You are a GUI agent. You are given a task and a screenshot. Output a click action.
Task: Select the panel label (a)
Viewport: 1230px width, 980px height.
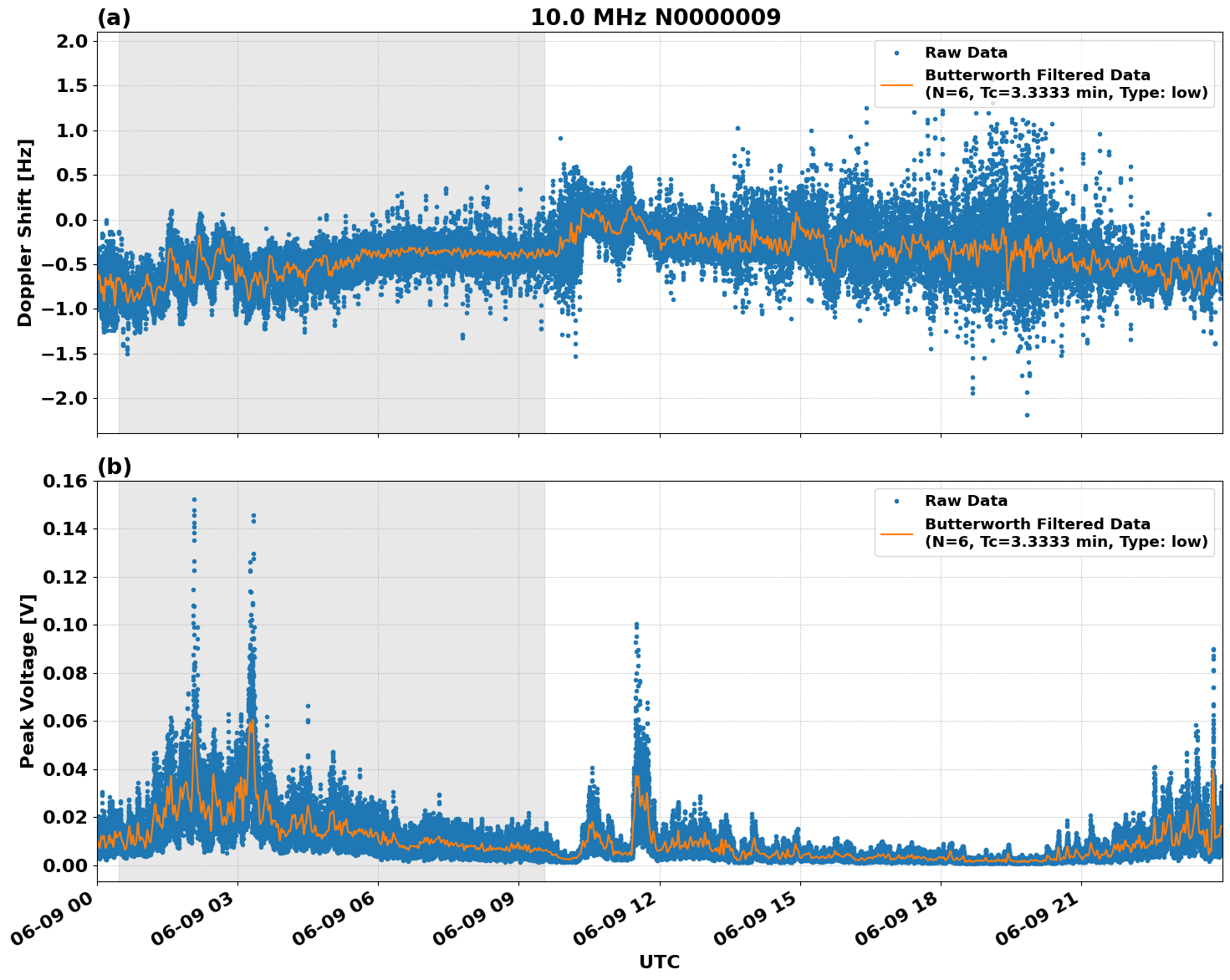[115, 15]
